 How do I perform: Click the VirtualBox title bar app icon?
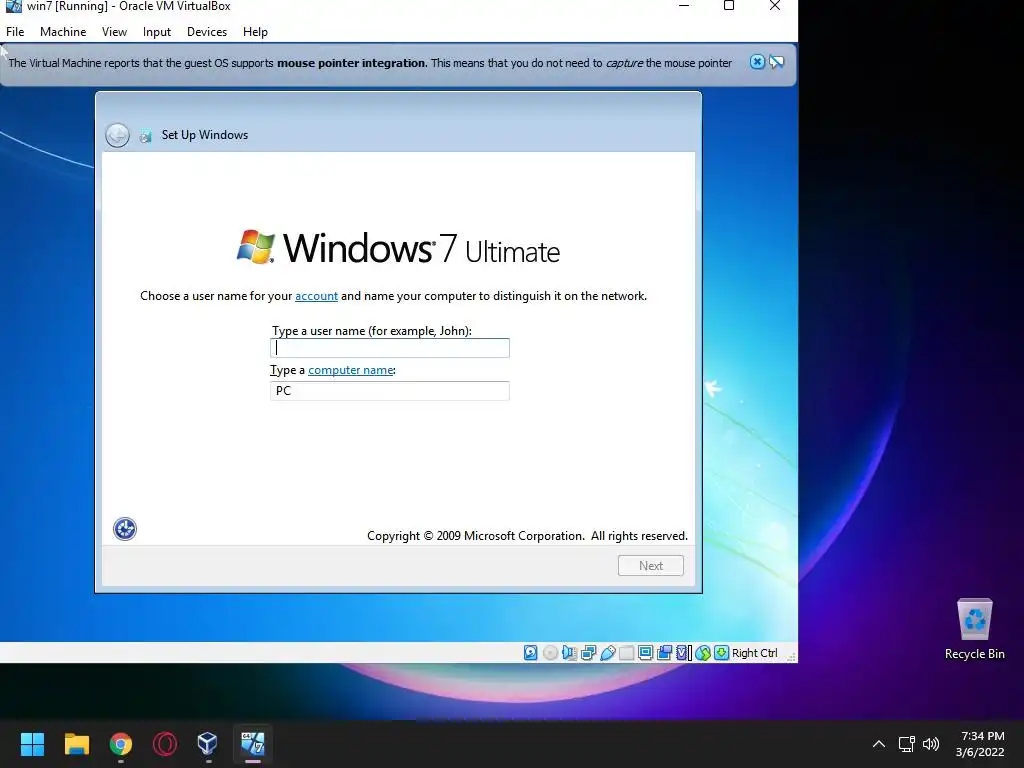tap(13, 6)
